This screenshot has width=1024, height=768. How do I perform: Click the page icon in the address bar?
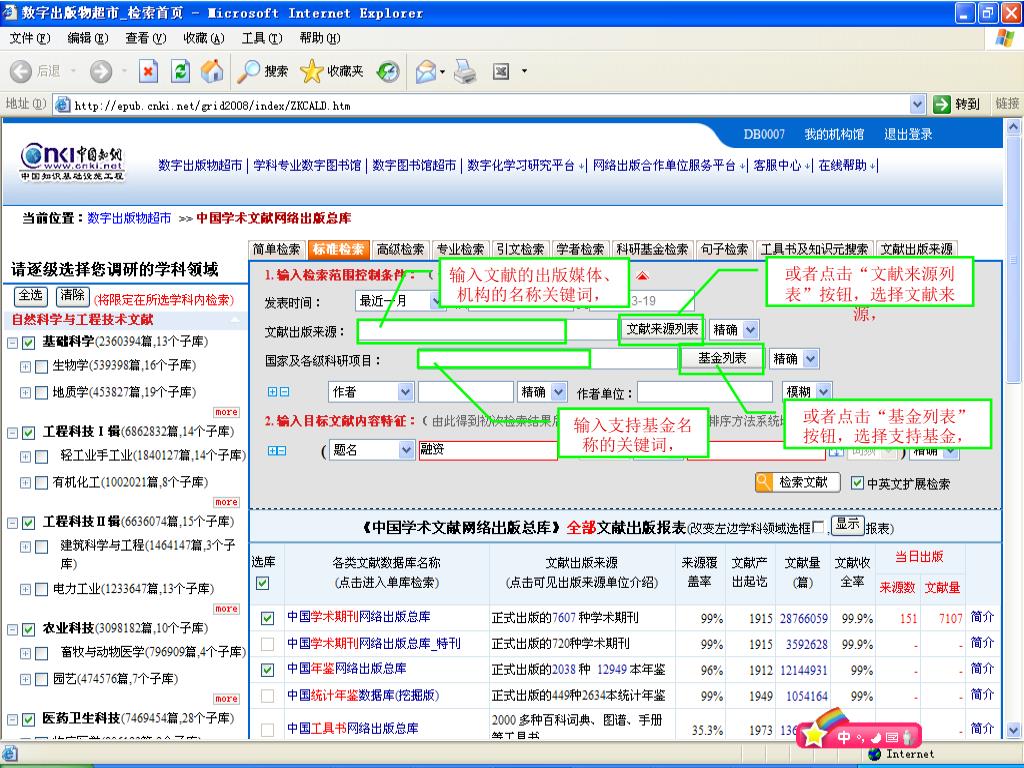tap(63, 104)
